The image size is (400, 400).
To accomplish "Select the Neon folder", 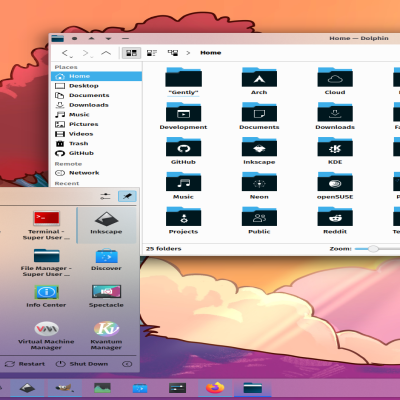I will [259, 186].
